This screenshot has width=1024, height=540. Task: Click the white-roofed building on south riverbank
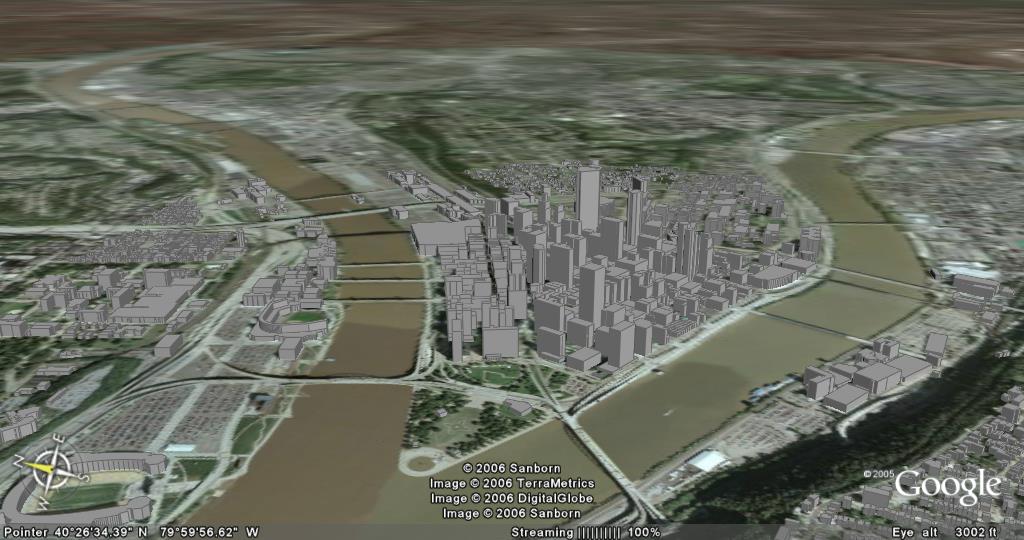point(708,461)
